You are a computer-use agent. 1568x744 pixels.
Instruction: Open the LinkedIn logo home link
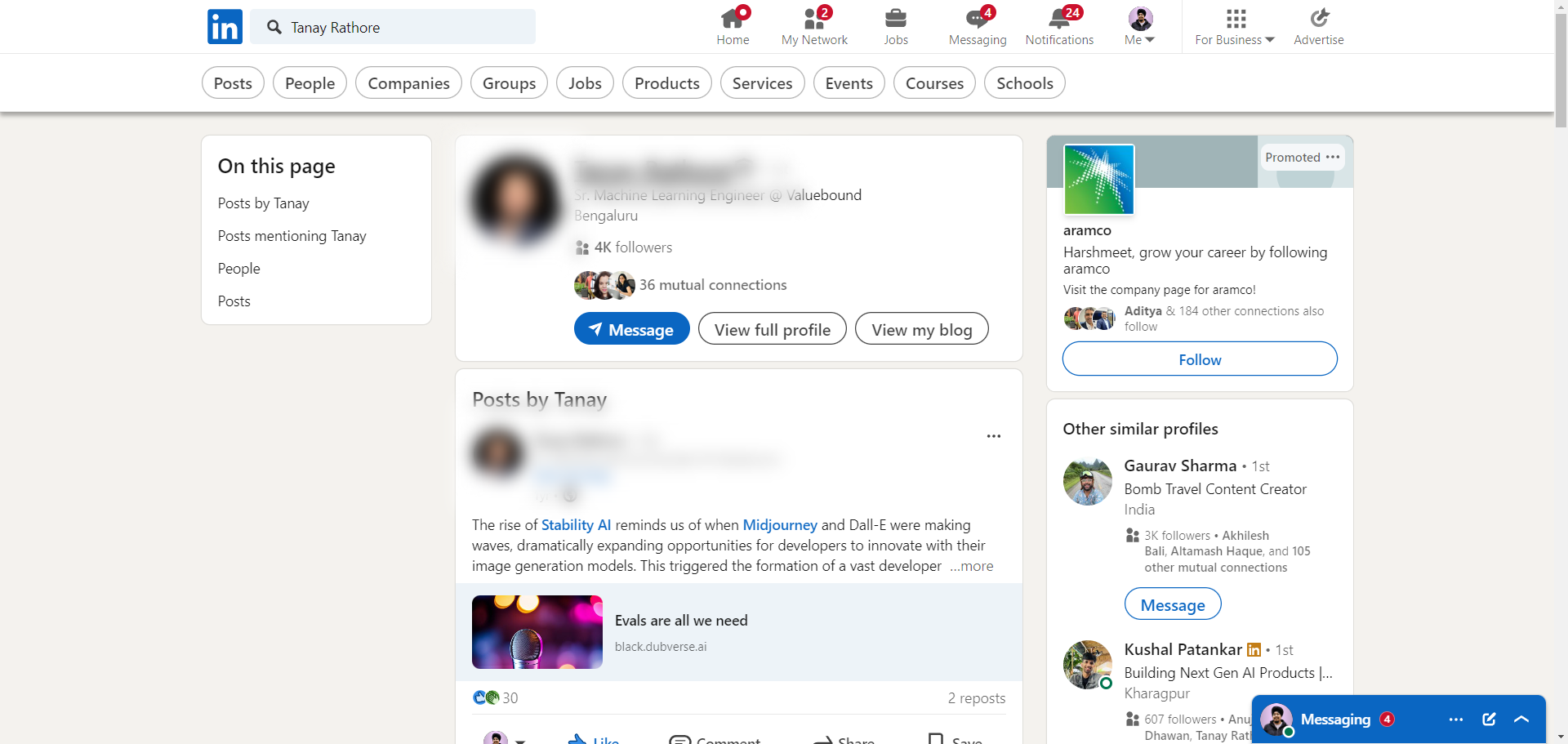point(225,27)
